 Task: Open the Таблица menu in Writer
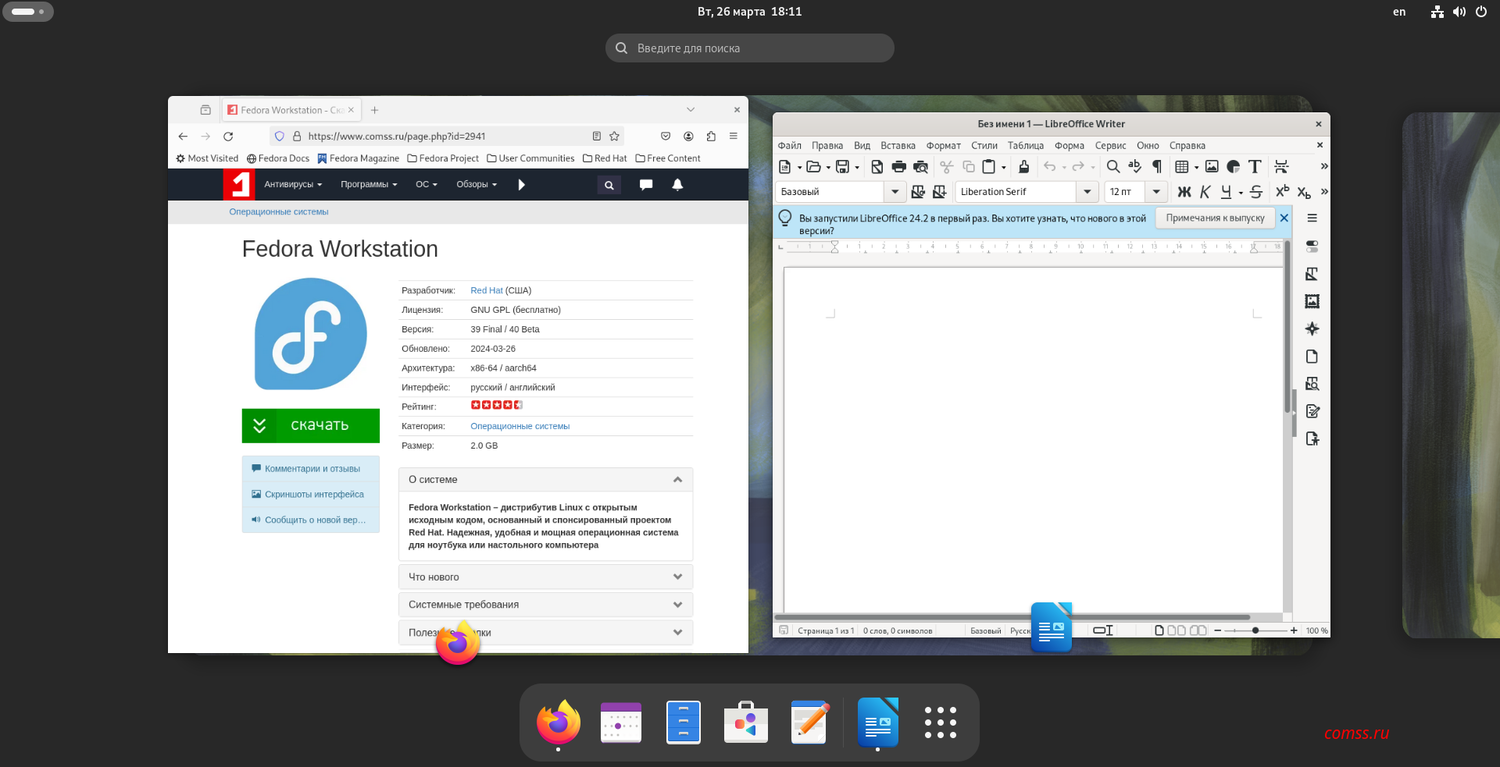pos(1025,145)
